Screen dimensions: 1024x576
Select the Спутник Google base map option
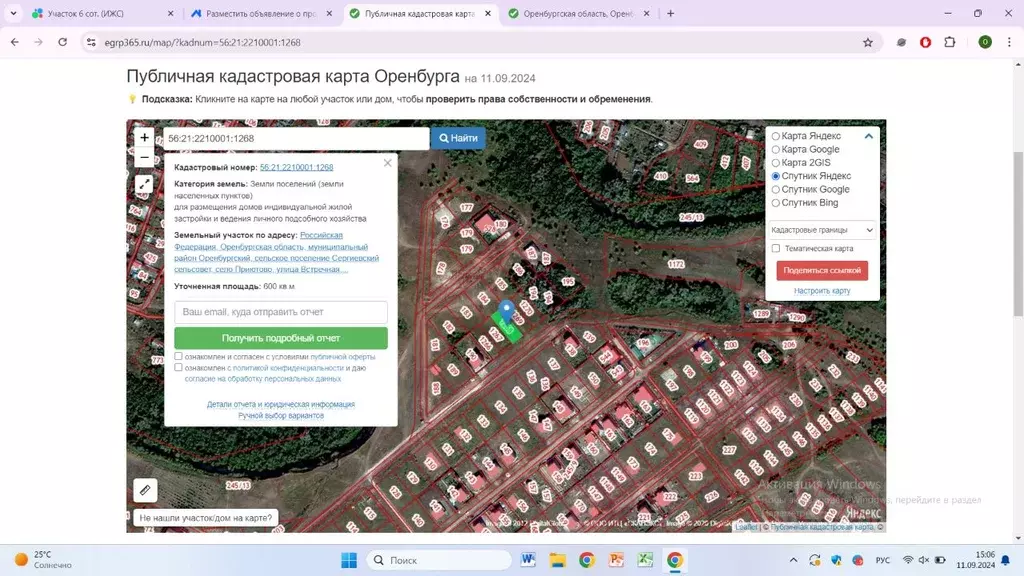tap(775, 189)
